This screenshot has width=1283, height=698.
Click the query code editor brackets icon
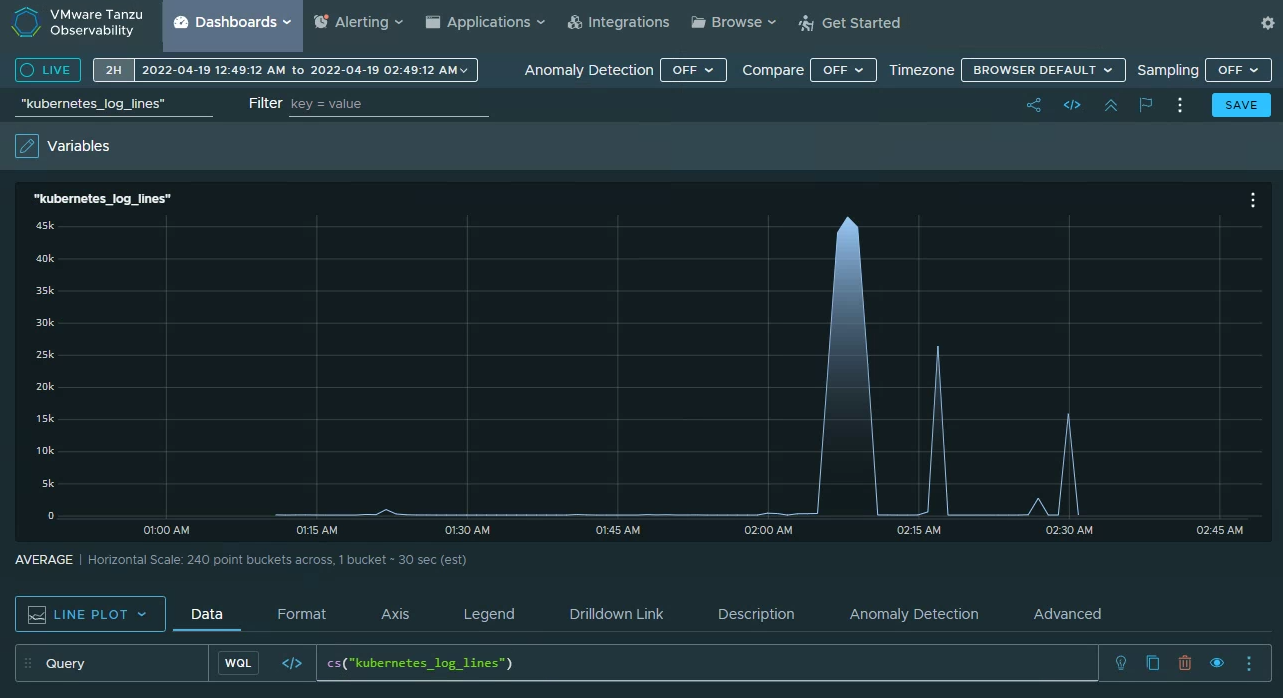292,663
